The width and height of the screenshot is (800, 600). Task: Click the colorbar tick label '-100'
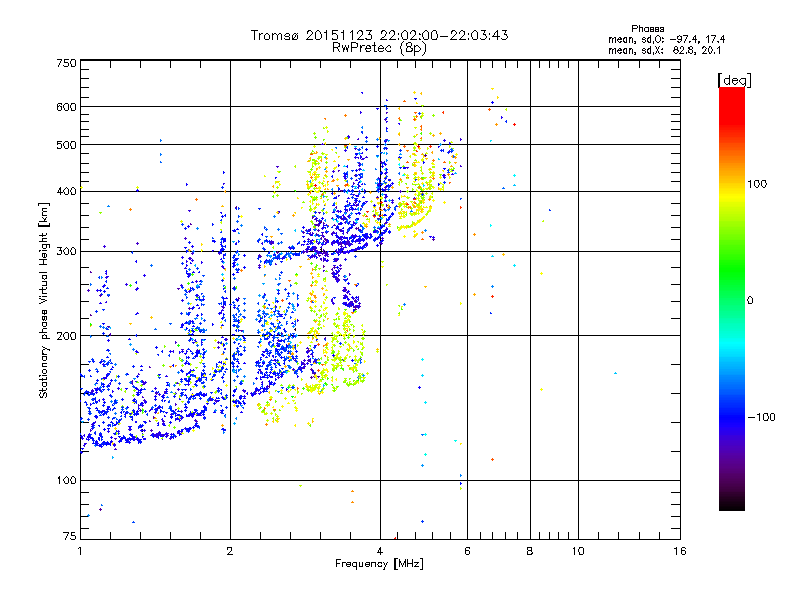click(761, 417)
